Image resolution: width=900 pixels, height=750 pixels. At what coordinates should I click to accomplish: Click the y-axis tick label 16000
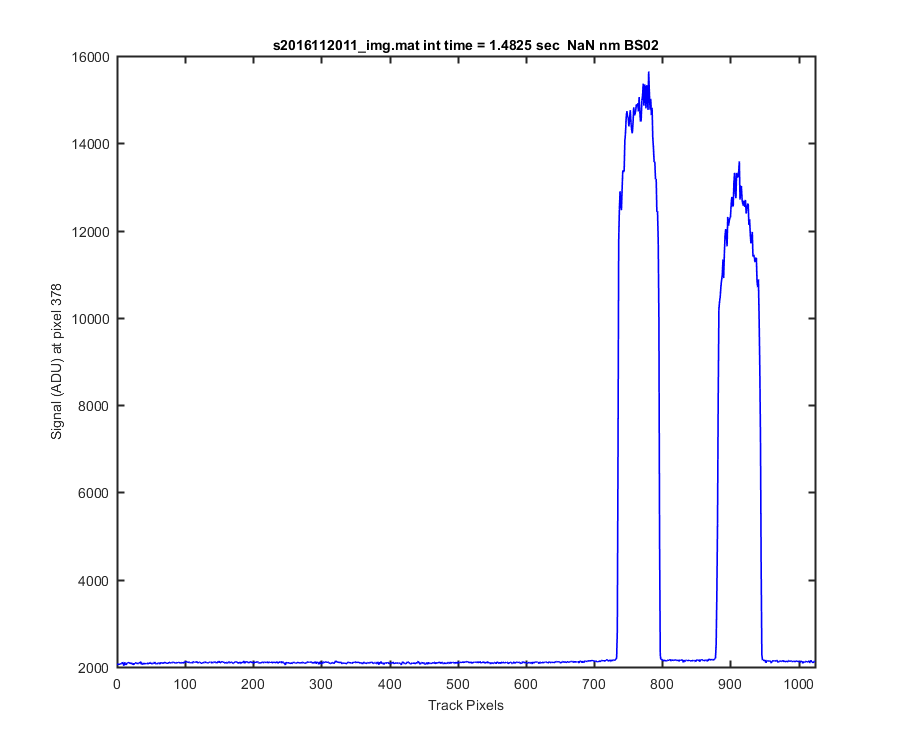tap(90, 57)
